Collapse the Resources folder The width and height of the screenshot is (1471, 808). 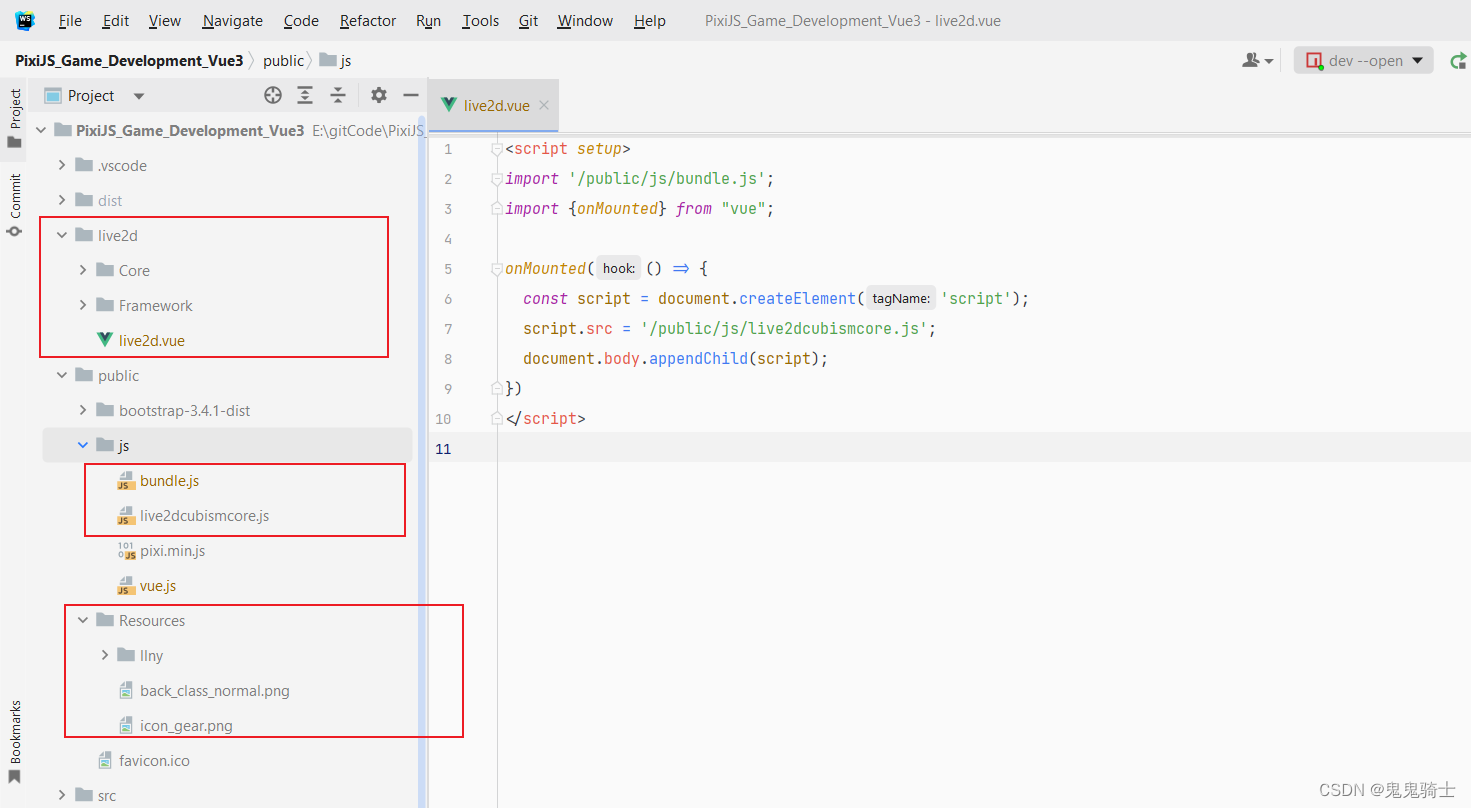click(x=83, y=620)
